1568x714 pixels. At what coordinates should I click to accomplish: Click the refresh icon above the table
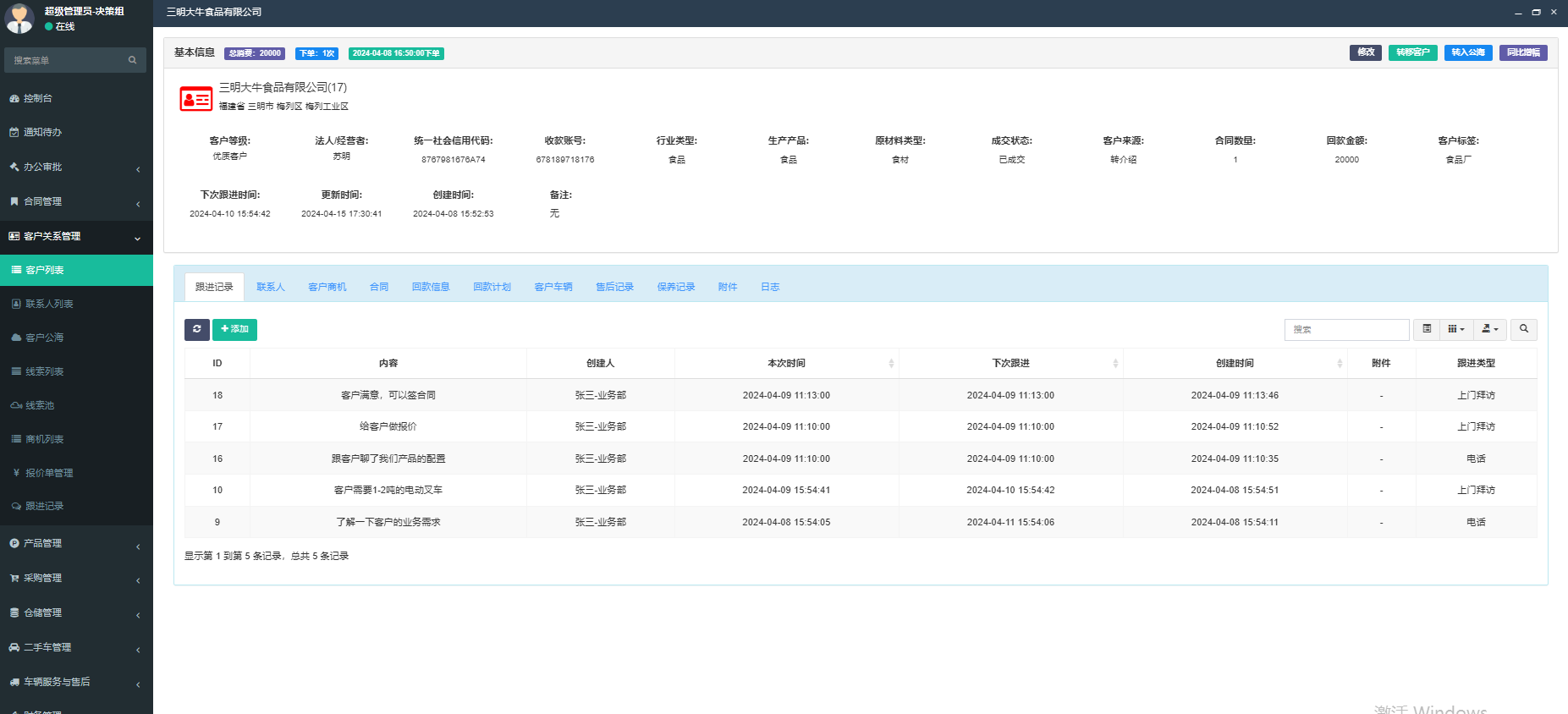[196, 329]
